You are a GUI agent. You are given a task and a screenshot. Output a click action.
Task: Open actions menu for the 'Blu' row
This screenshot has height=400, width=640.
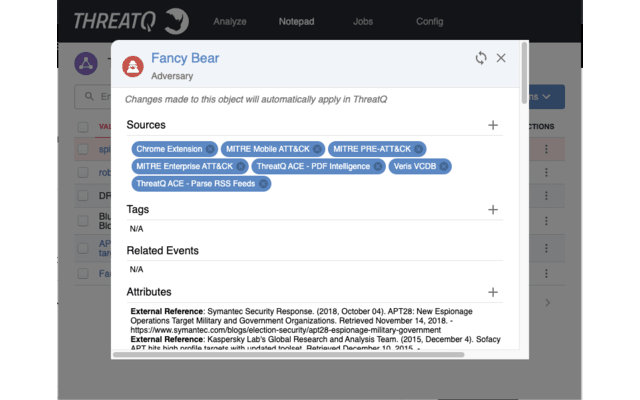[546, 221]
